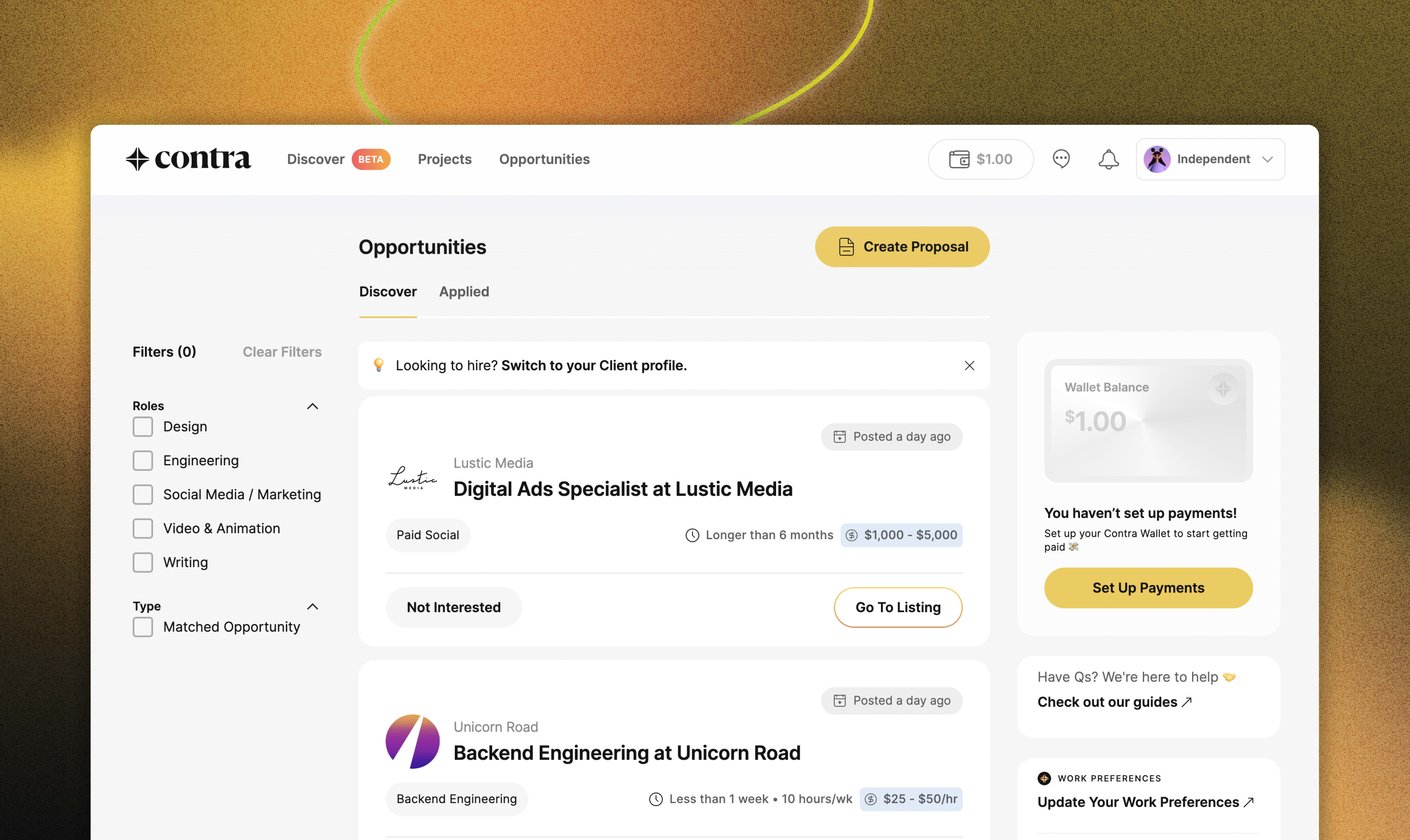
Task: Click the dollar icon in the $1,000 - $5,000 badge
Action: coord(852,535)
